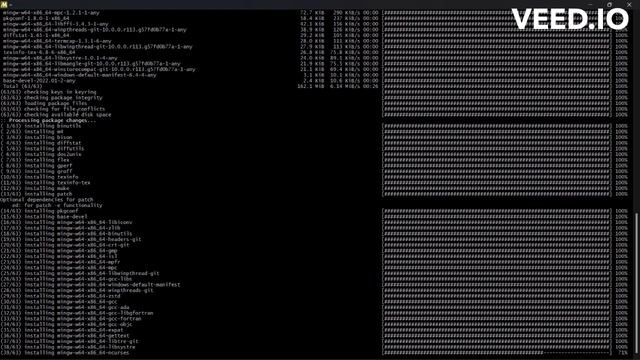Click the MSYS2 icon in the title bar
This screenshot has width=640, height=360.
[4, 4]
